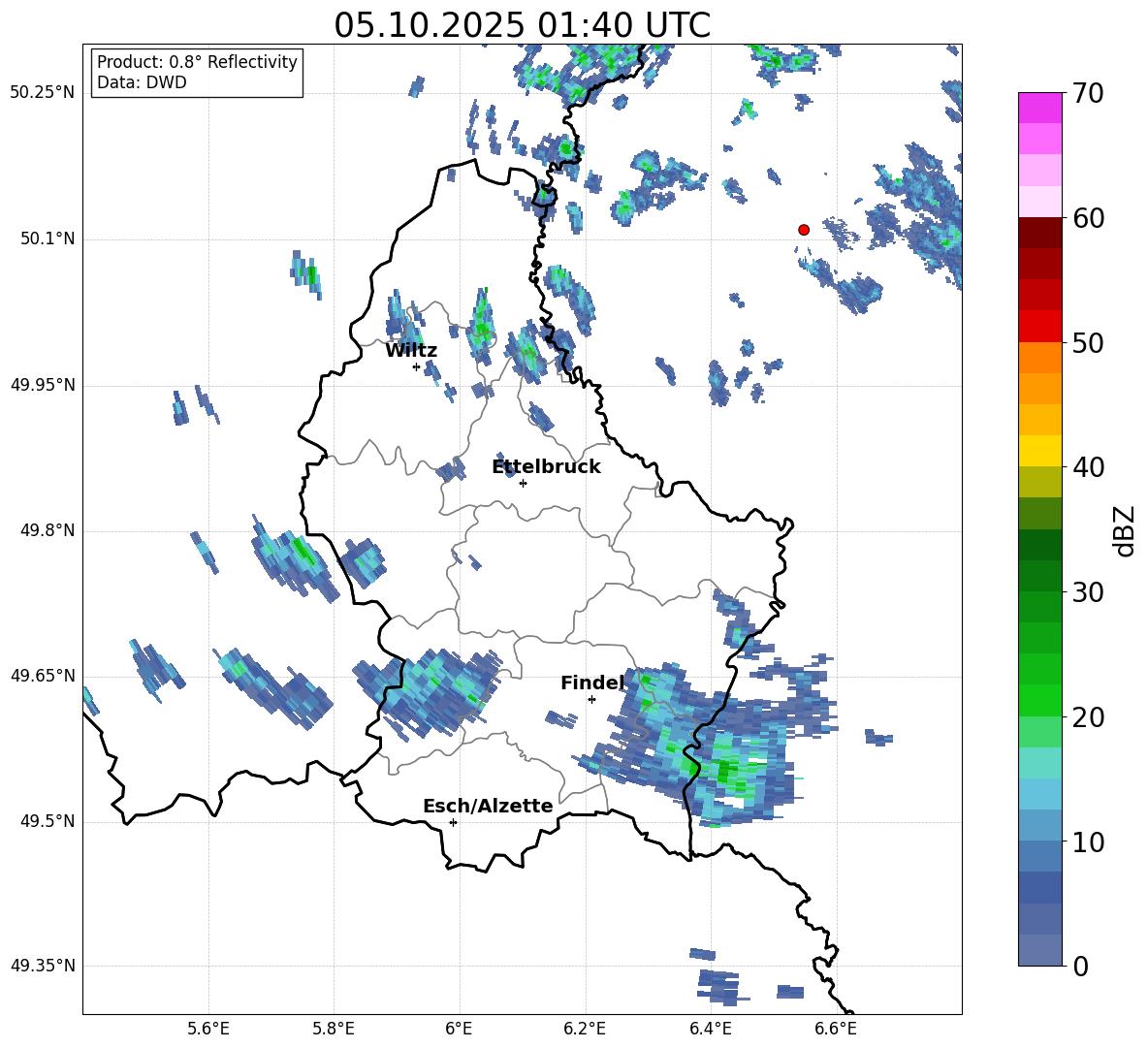Select the Esch/Alzette city label
Viewport: 1148px width, 1048px height.
(488, 807)
